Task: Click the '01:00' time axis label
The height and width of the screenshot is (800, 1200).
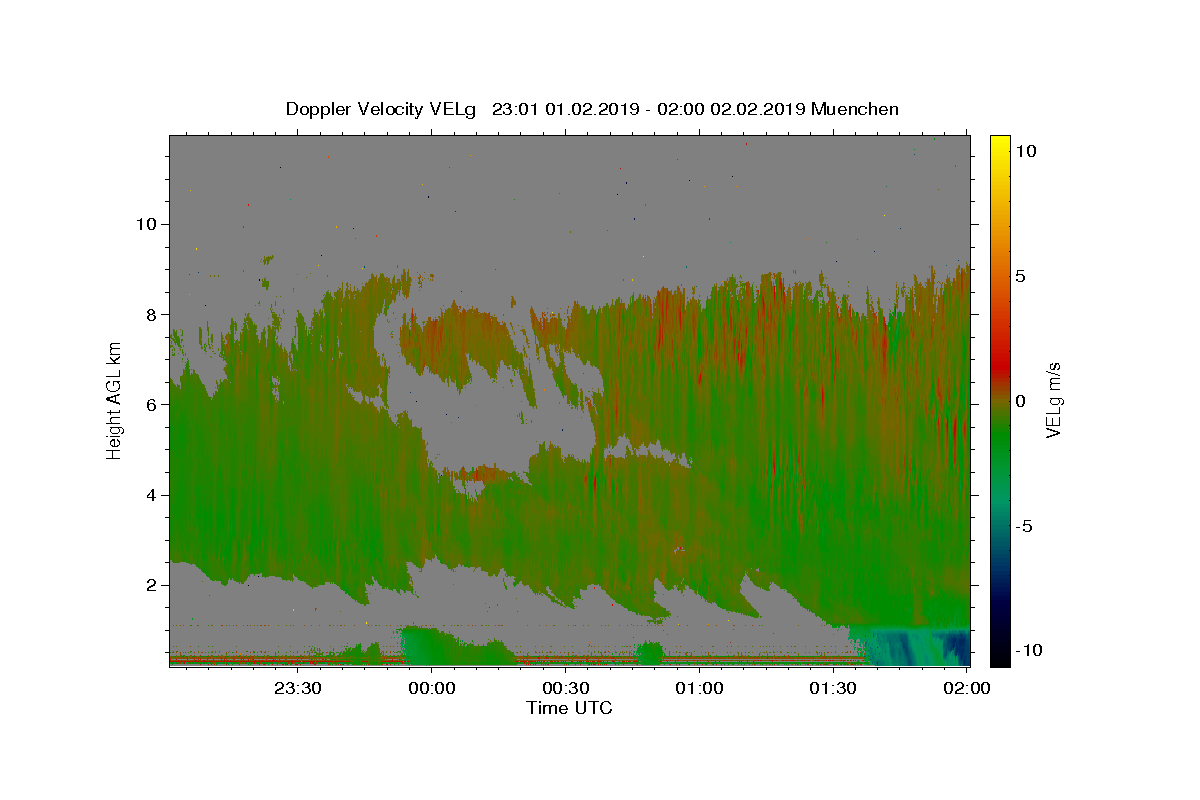Action: click(700, 688)
